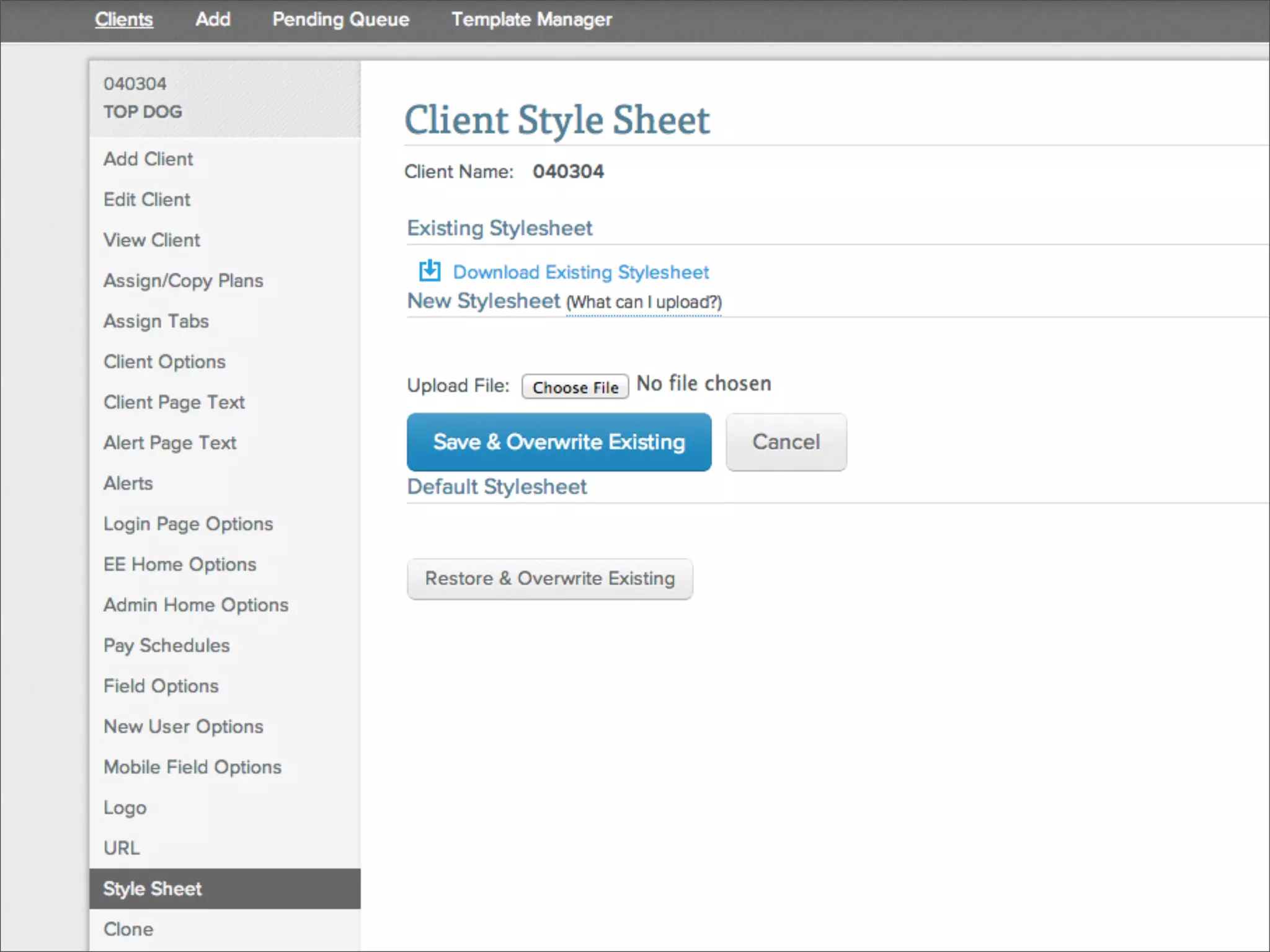Viewport: 1270px width, 952px height.
Task: Navigate to Client Options in sidebar
Action: tap(164, 362)
